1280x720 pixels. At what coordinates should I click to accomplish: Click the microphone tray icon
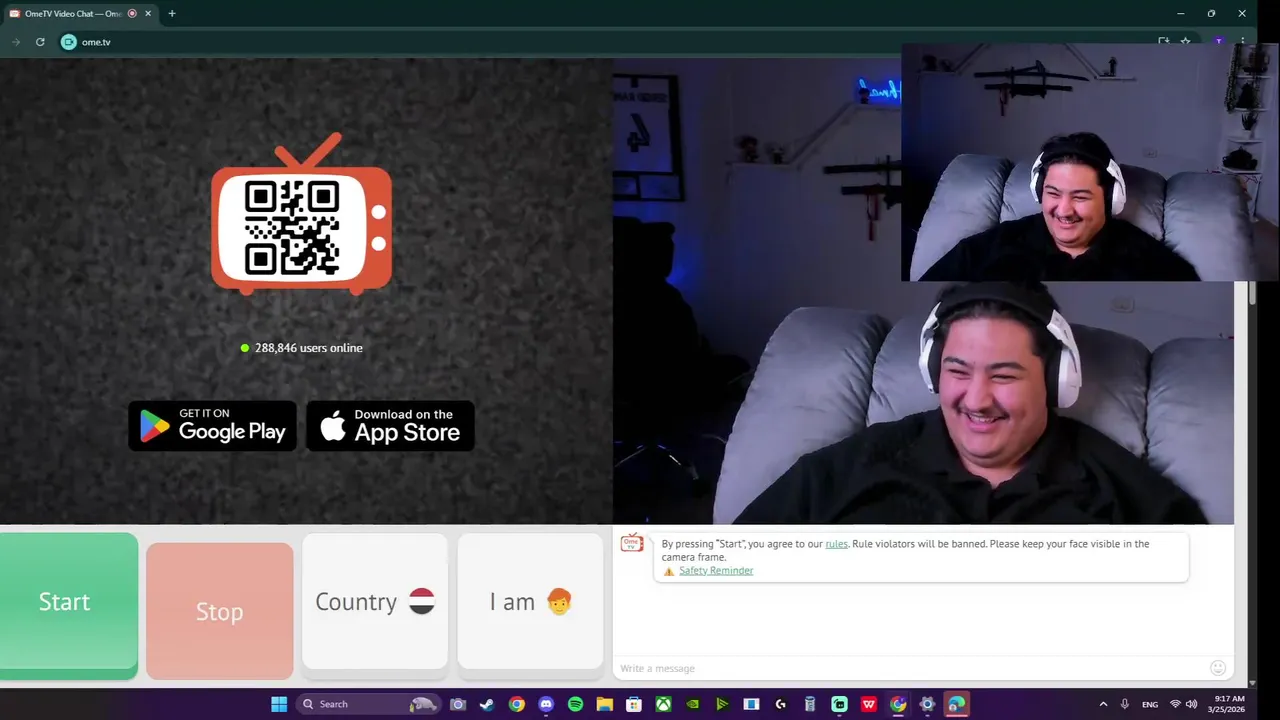1125,704
